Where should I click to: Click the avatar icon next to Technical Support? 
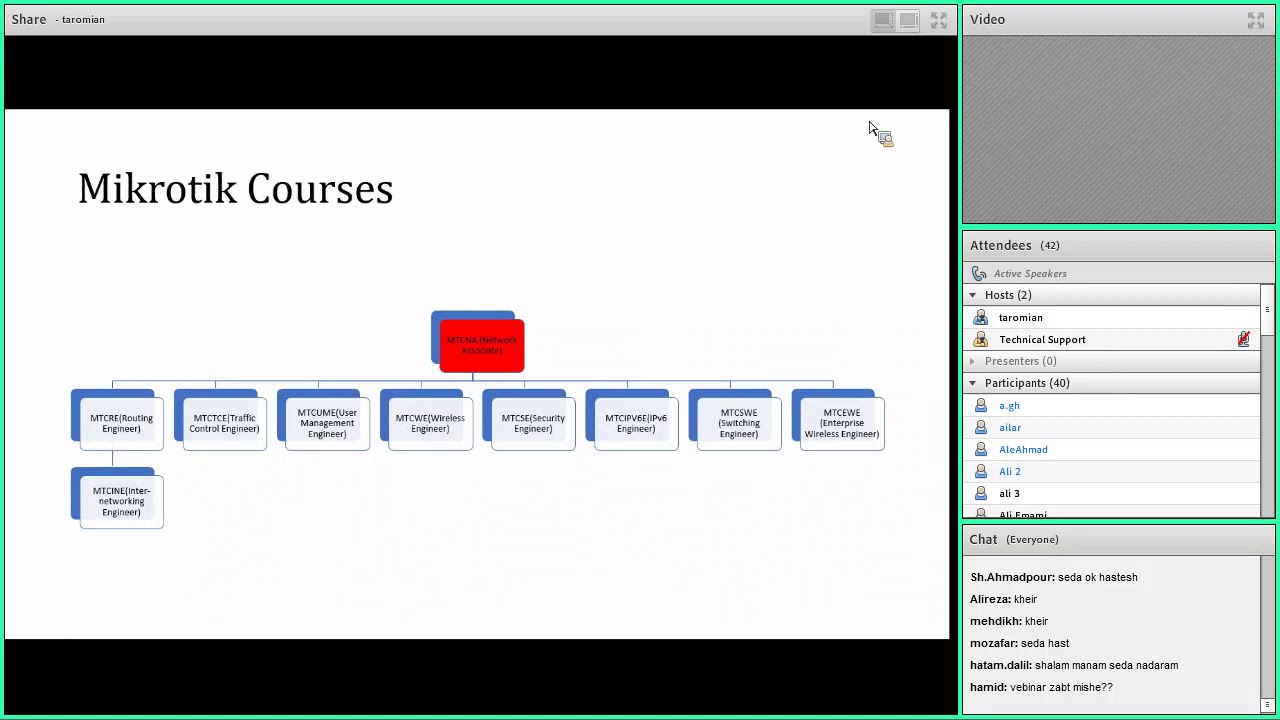click(980, 339)
